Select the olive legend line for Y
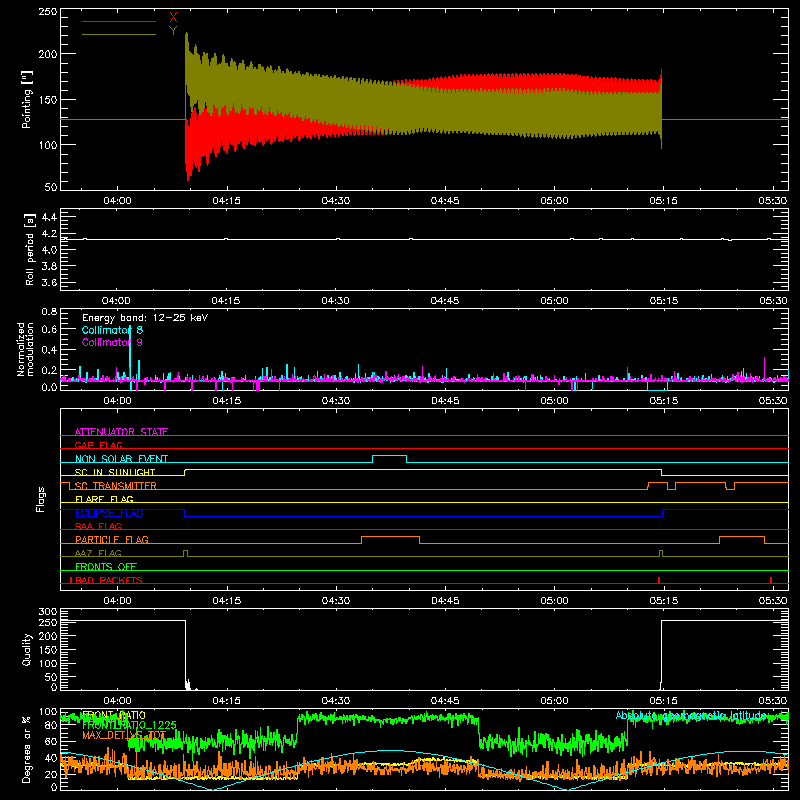Viewport: 800px width, 800px height. [119, 35]
